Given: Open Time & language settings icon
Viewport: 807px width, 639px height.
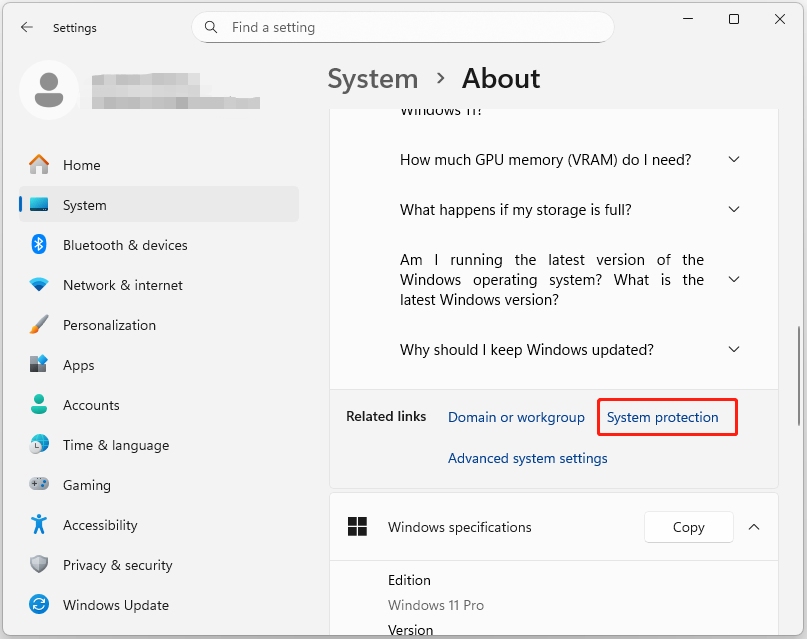Looking at the screenshot, I should pos(39,445).
